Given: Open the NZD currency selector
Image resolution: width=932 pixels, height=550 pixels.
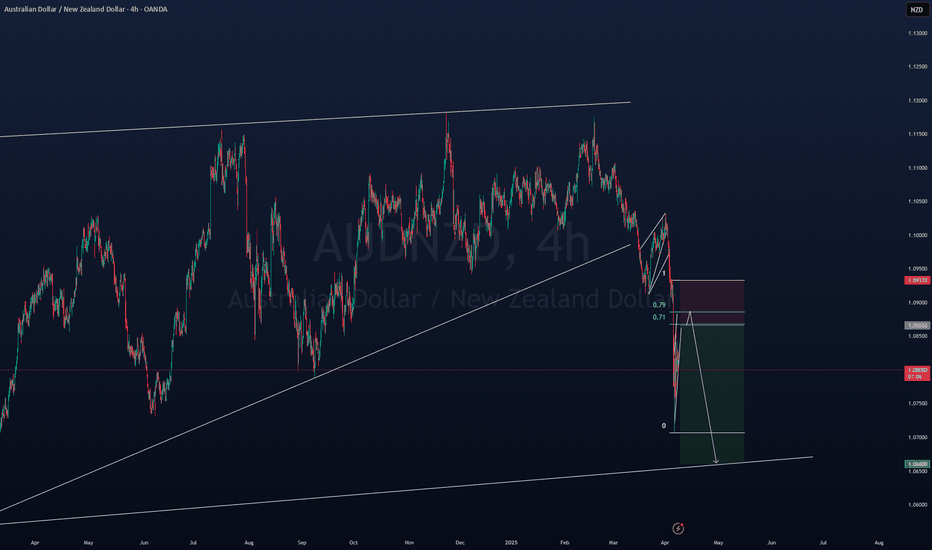Looking at the screenshot, I should 917,10.
